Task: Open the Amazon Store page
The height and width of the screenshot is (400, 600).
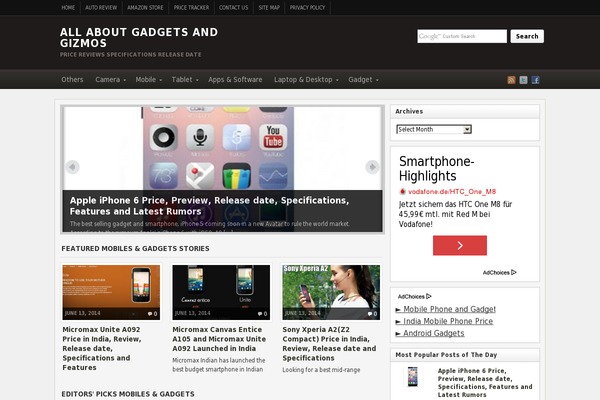Action: (x=145, y=7)
